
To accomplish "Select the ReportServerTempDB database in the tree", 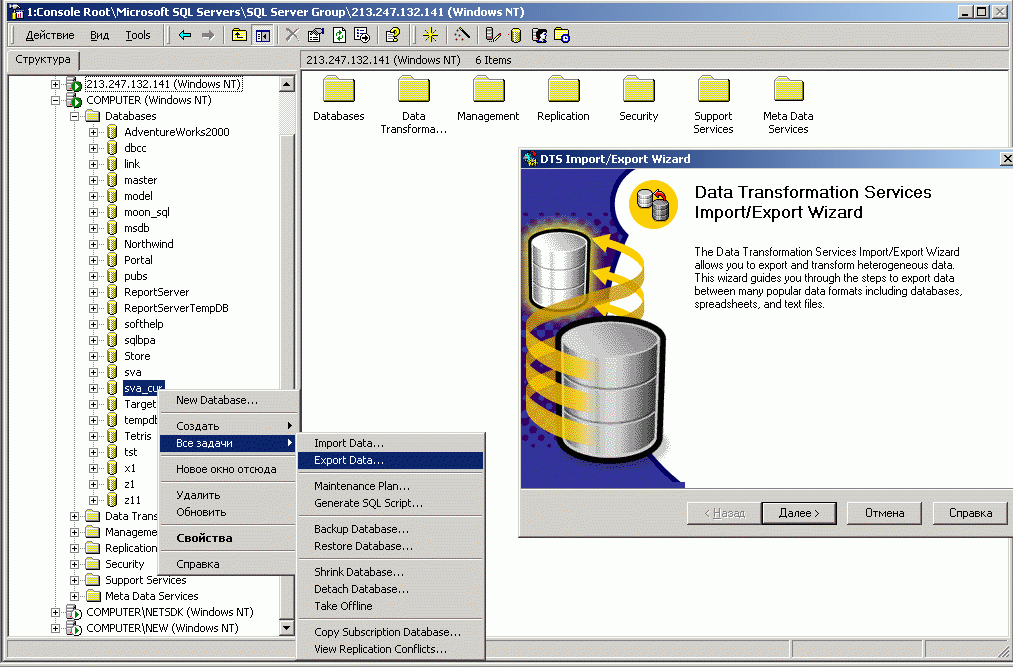I will (176, 308).
